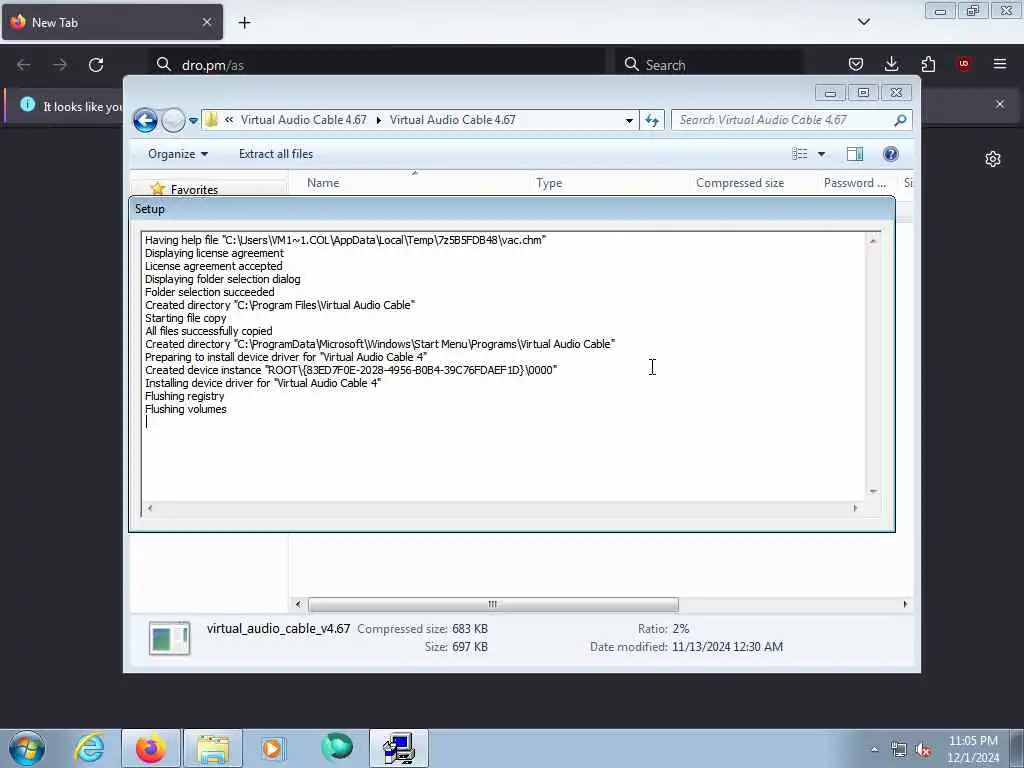The width and height of the screenshot is (1024, 768).
Task: Click the Firefox address bar dro.pm/as
Action: (377, 65)
